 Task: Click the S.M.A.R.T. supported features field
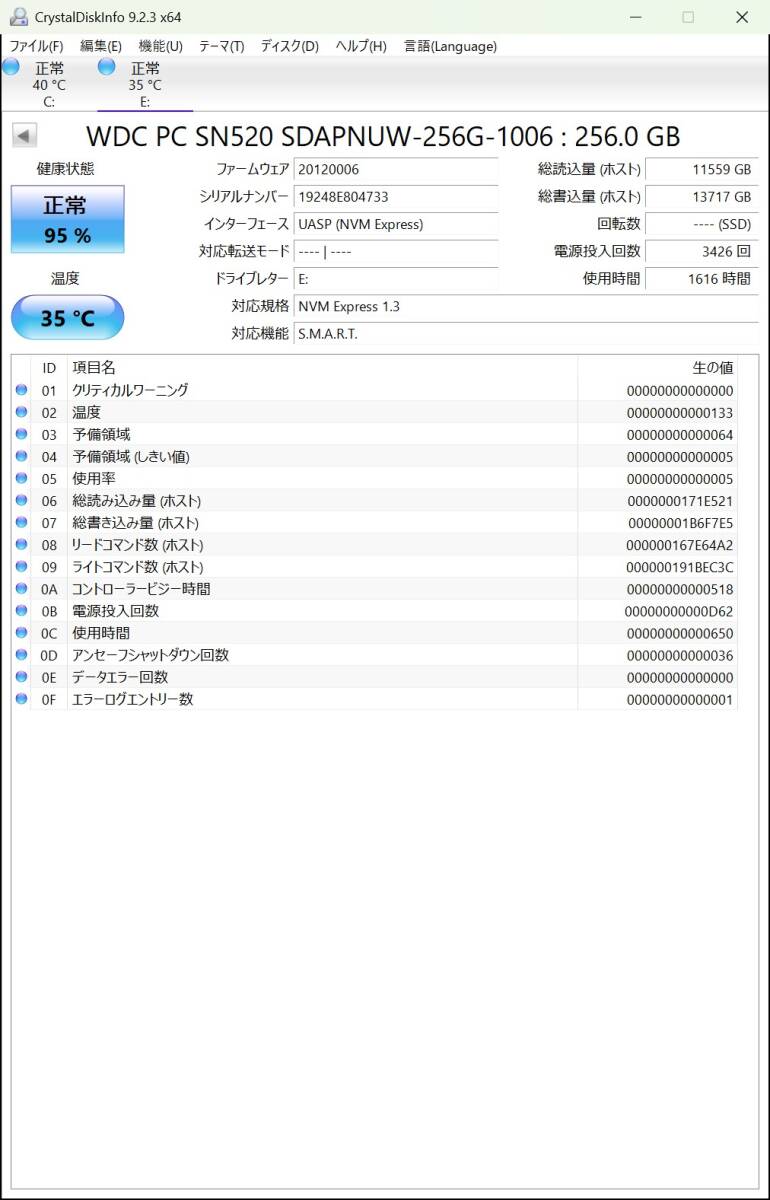pyautogui.click(x=526, y=333)
